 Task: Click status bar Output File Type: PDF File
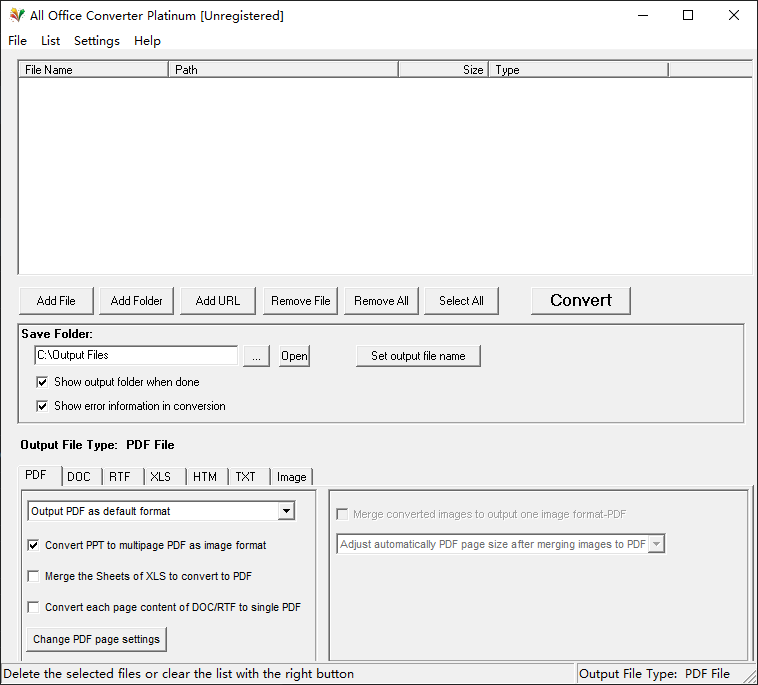654,674
